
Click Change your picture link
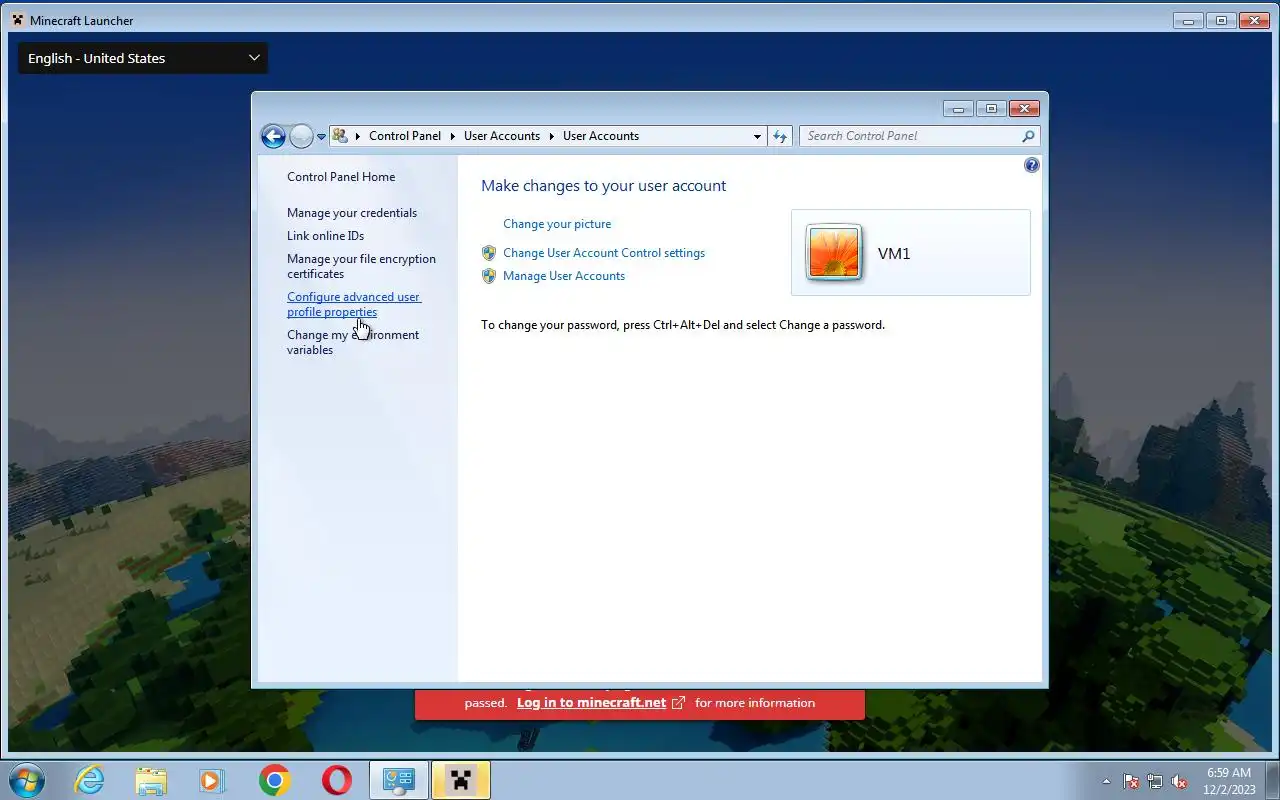pos(557,224)
